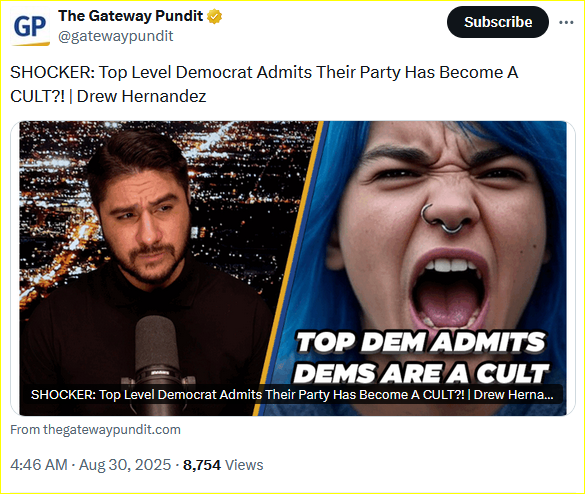The image size is (585, 494).
Task: Open the Drew Hernandez video card thumbnail
Action: point(293,268)
